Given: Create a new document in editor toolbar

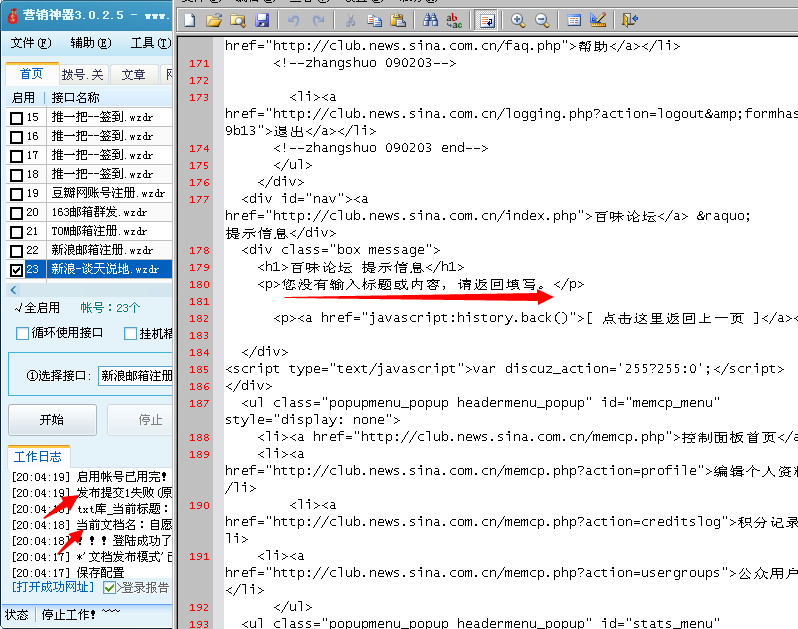Looking at the screenshot, I should 190,20.
